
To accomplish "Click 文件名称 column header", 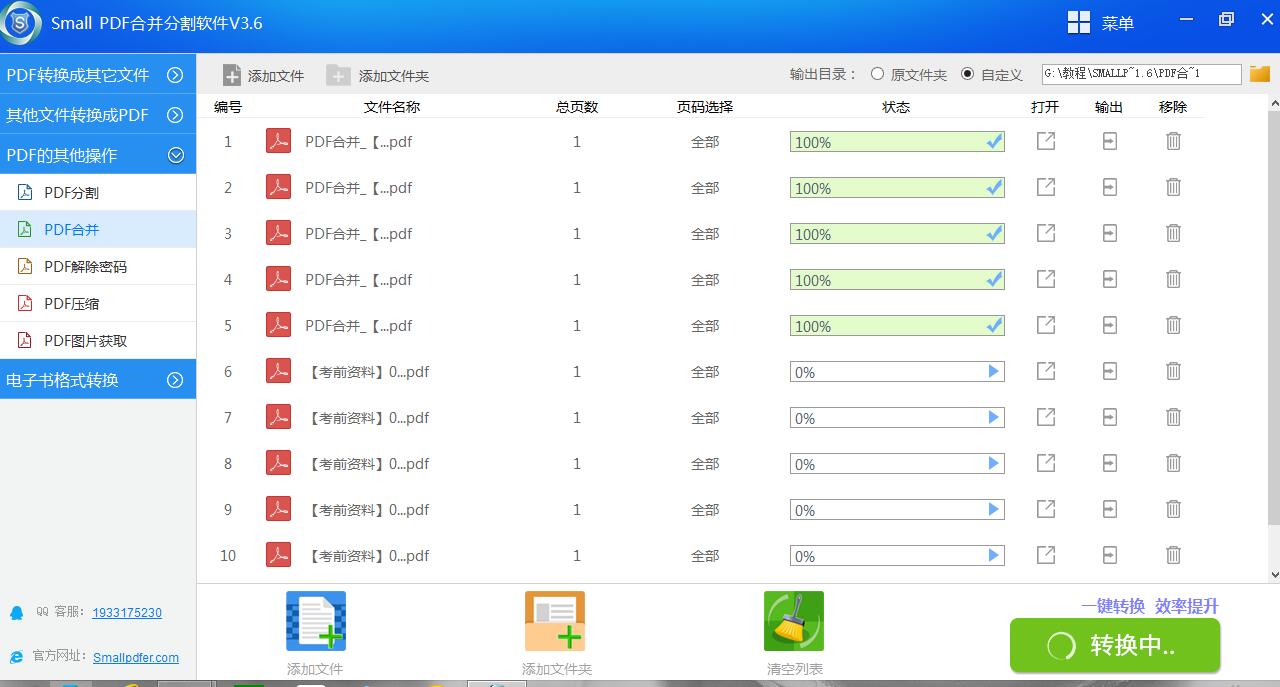I will pyautogui.click(x=392, y=107).
